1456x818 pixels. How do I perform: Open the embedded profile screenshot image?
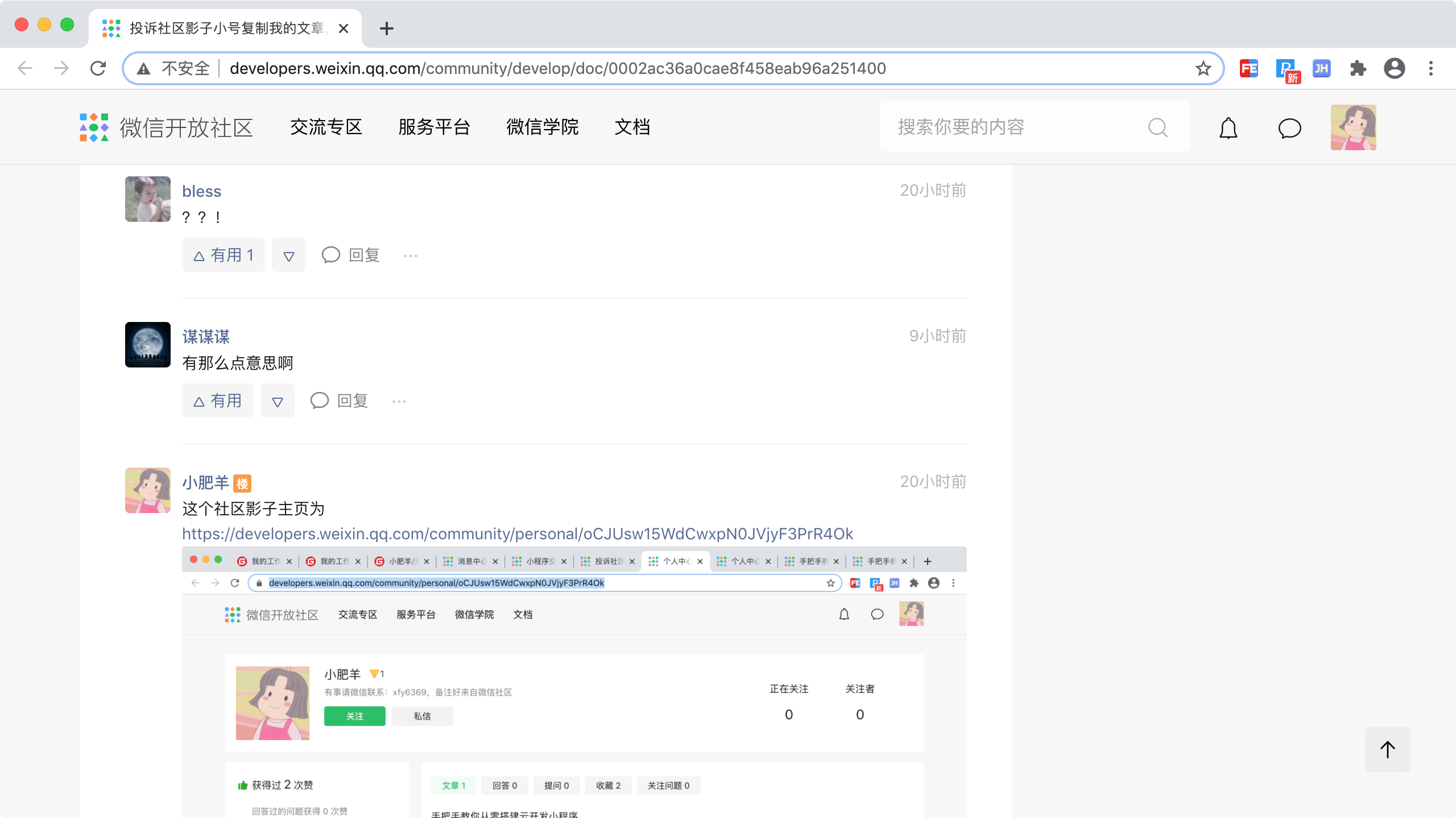(x=574, y=683)
